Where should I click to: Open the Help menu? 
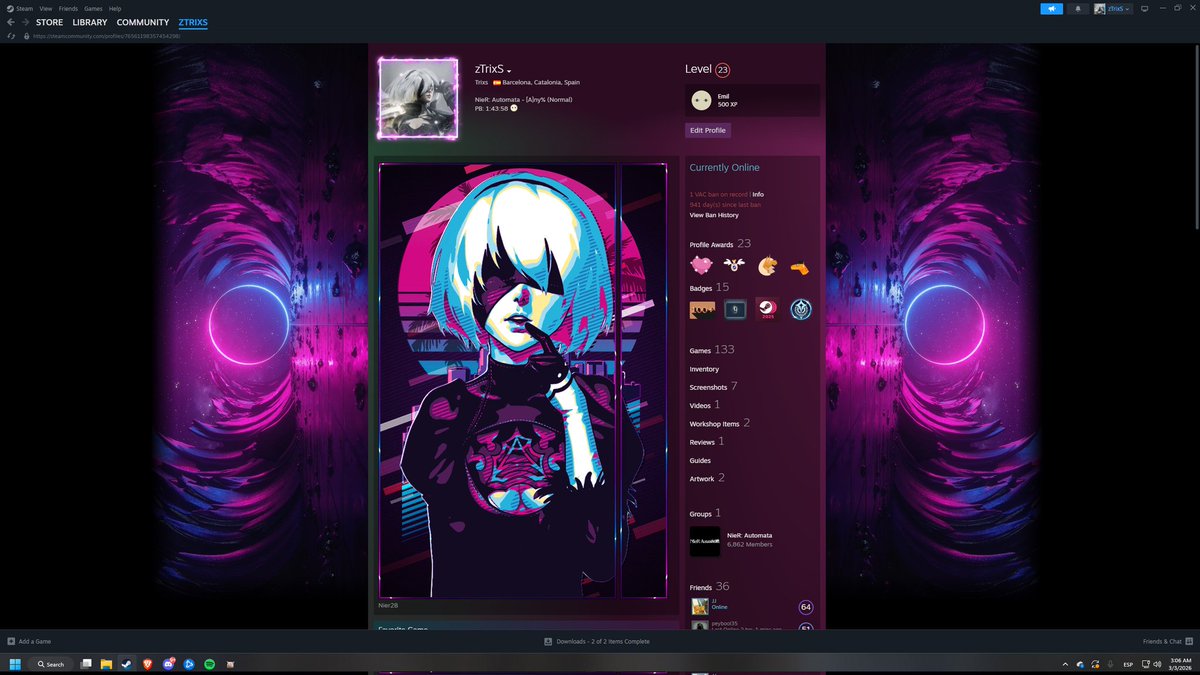pos(115,8)
